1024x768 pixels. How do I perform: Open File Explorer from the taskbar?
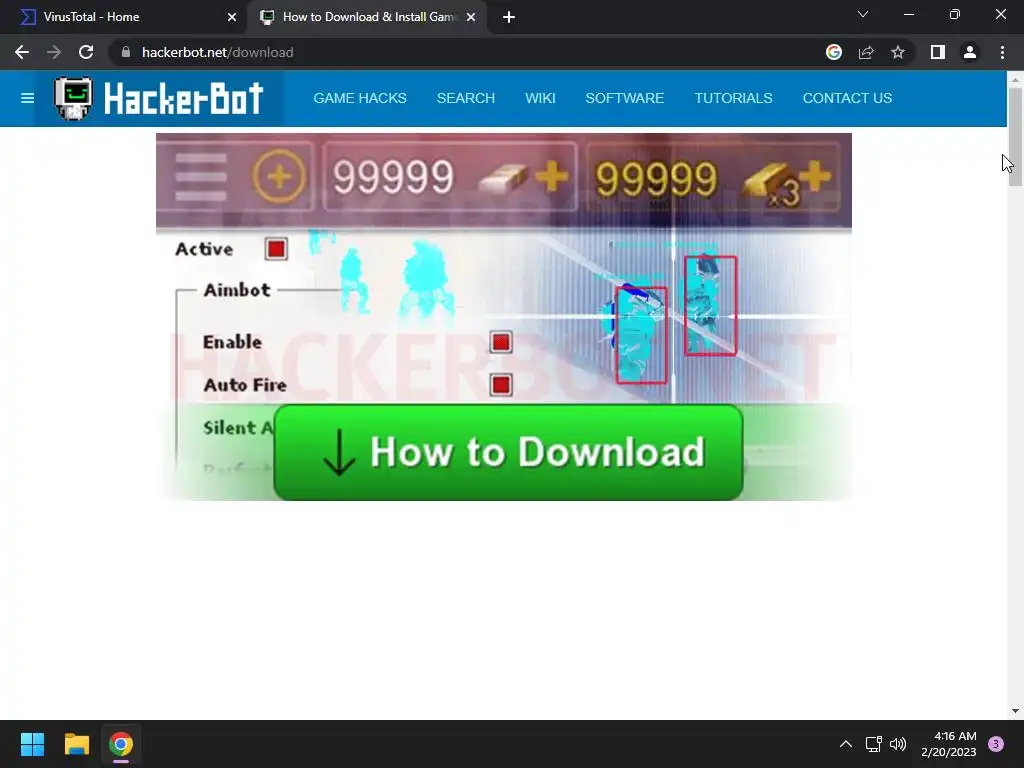76,744
